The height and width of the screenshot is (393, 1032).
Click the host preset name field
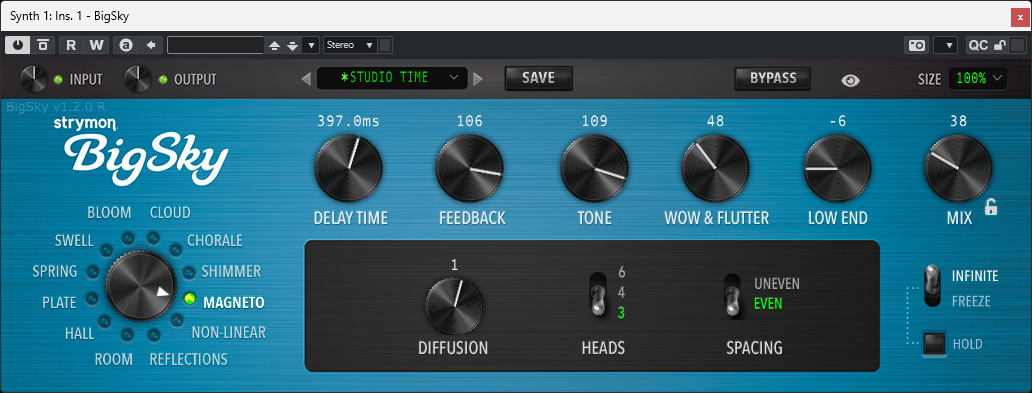click(x=215, y=45)
